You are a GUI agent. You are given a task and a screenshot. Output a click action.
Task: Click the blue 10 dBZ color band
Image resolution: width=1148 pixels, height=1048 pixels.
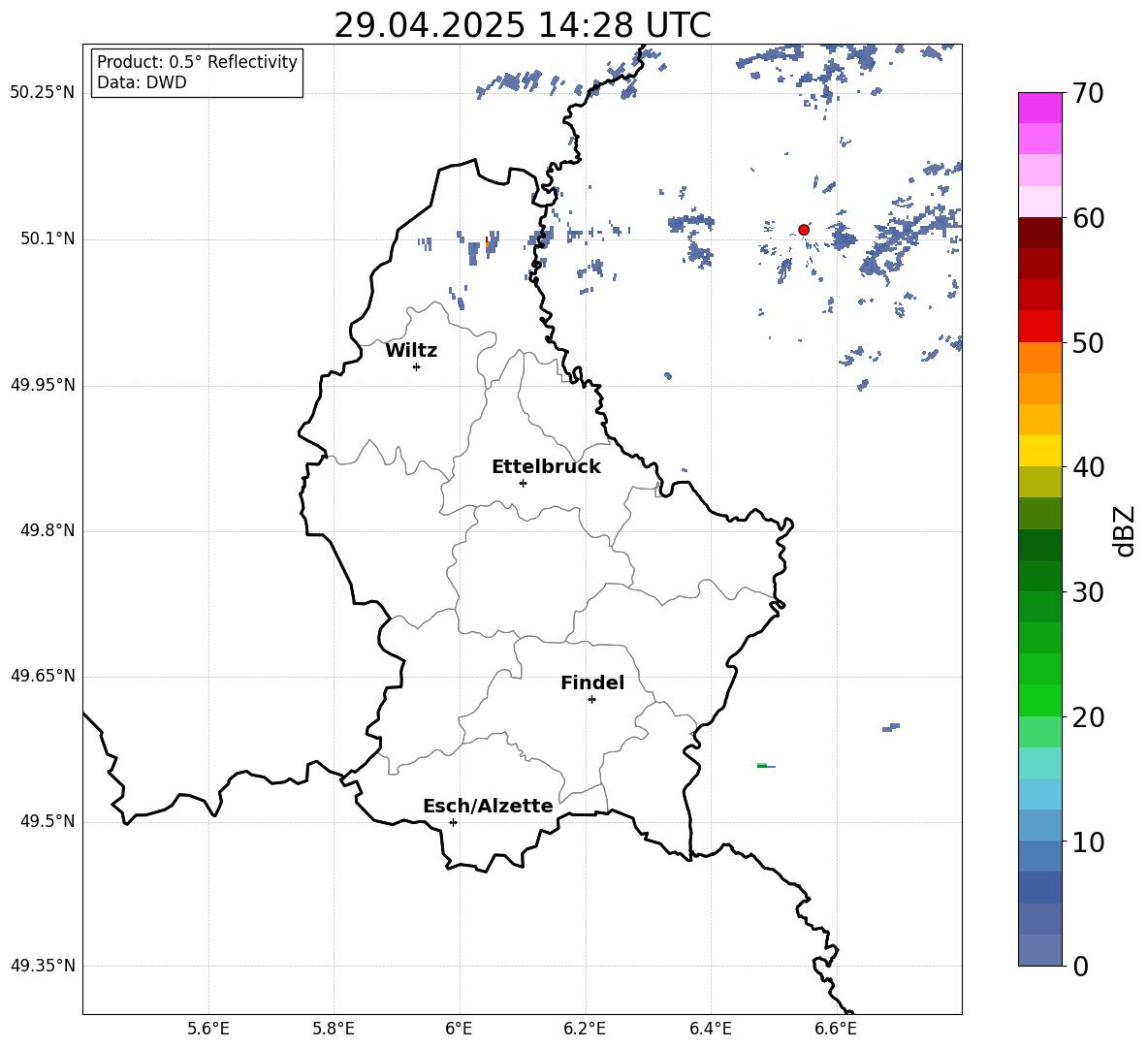tap(1039, 826)
